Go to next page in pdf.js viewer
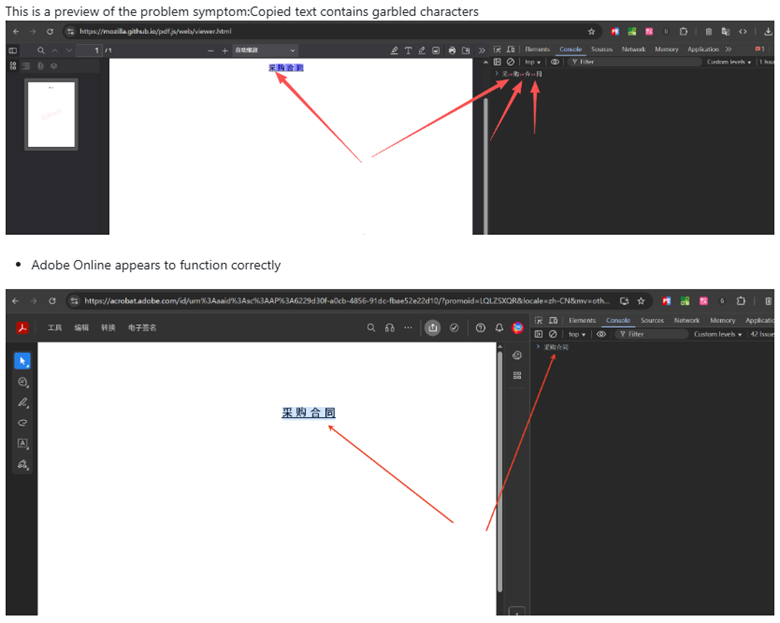 click(69, 50)
